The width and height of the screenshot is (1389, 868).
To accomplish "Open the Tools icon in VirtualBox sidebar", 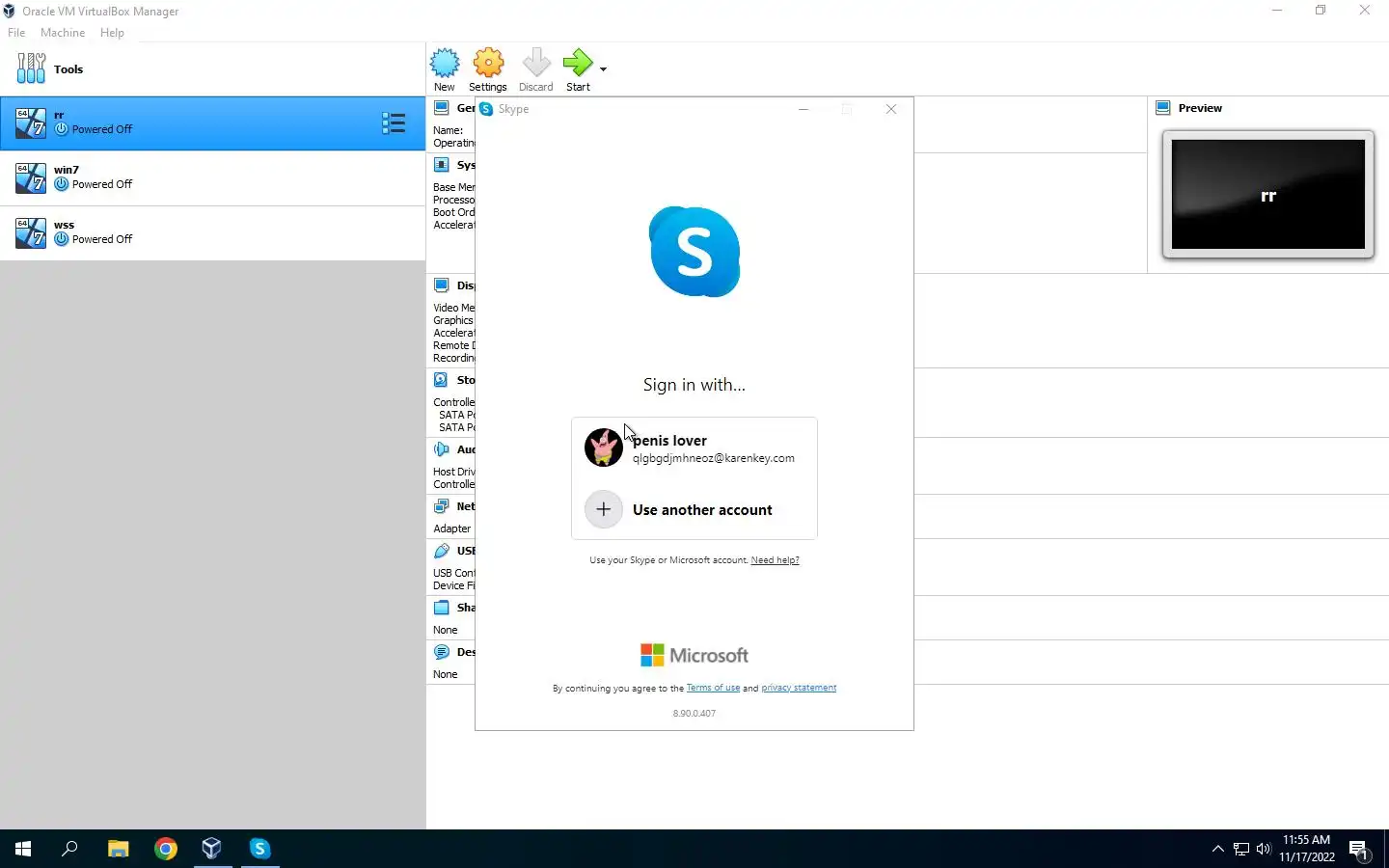I will point(31,68).
